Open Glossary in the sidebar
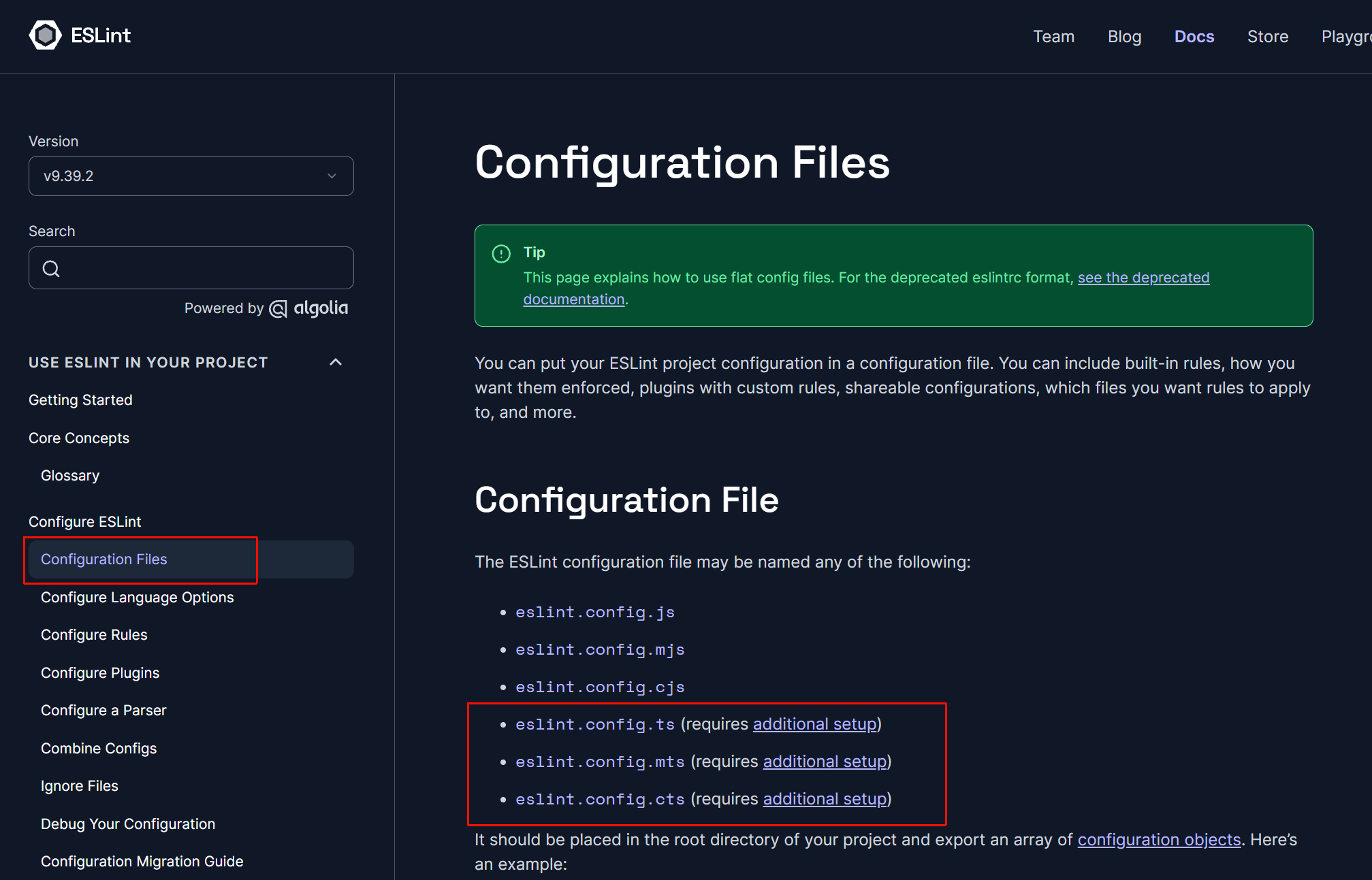This screenshot has width=1372, height=880. pos(70,476)
